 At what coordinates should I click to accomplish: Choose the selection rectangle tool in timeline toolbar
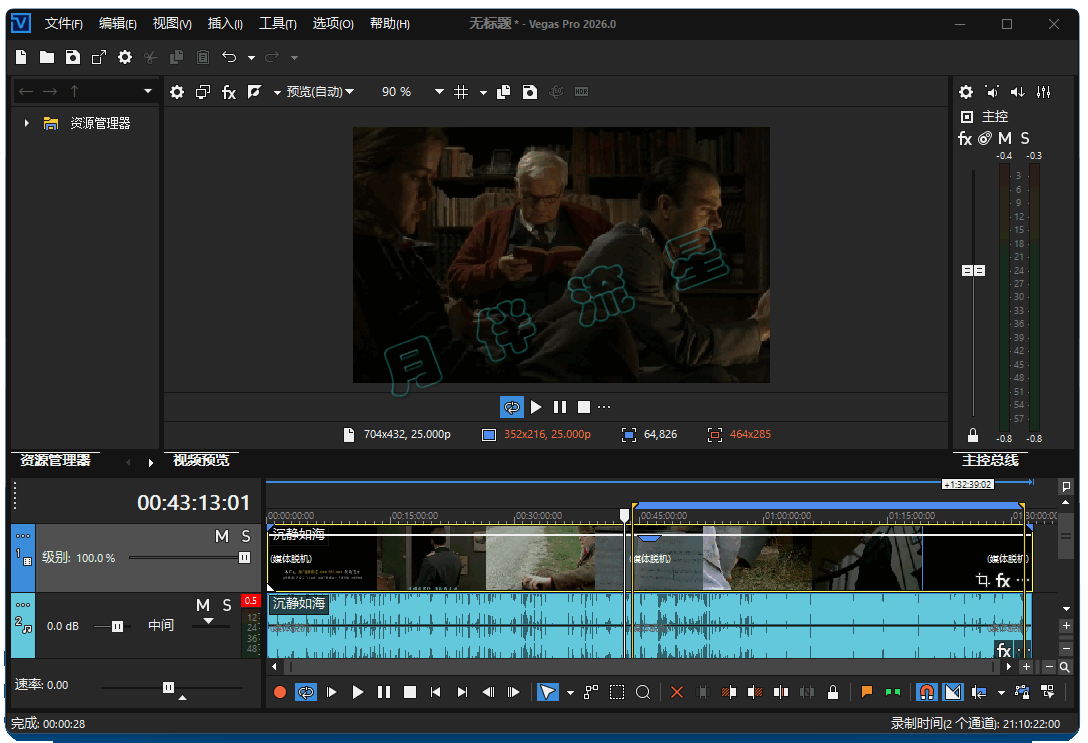(x=616, y=692)
